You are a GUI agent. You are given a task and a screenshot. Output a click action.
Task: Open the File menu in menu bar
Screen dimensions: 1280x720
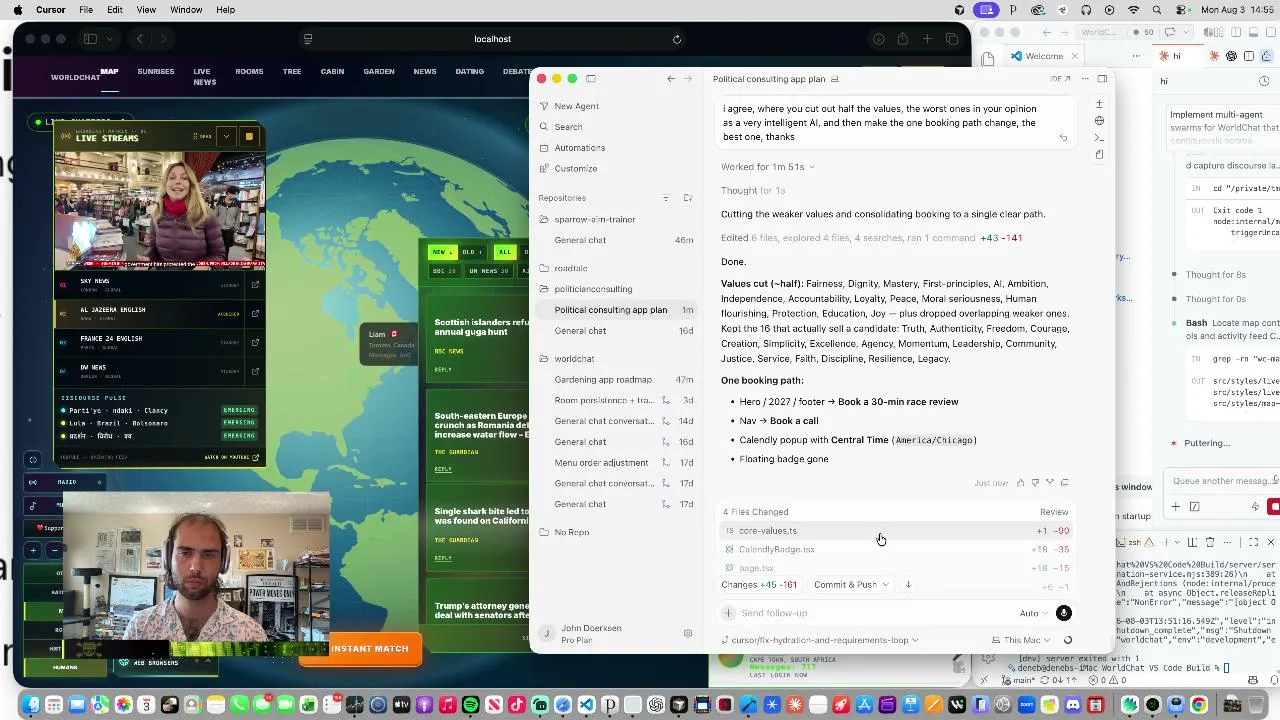tap(86, 10)
